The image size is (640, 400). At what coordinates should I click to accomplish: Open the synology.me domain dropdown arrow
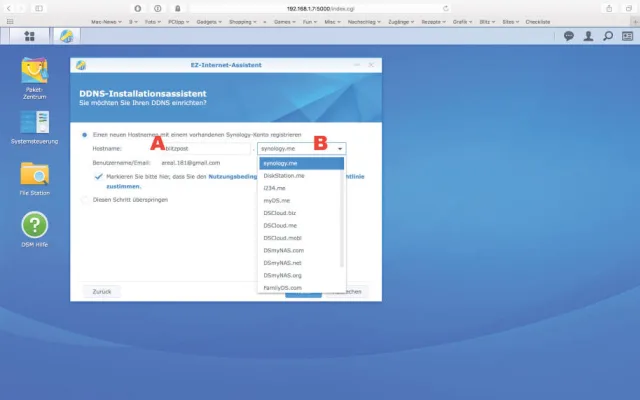tap(340, 149)
